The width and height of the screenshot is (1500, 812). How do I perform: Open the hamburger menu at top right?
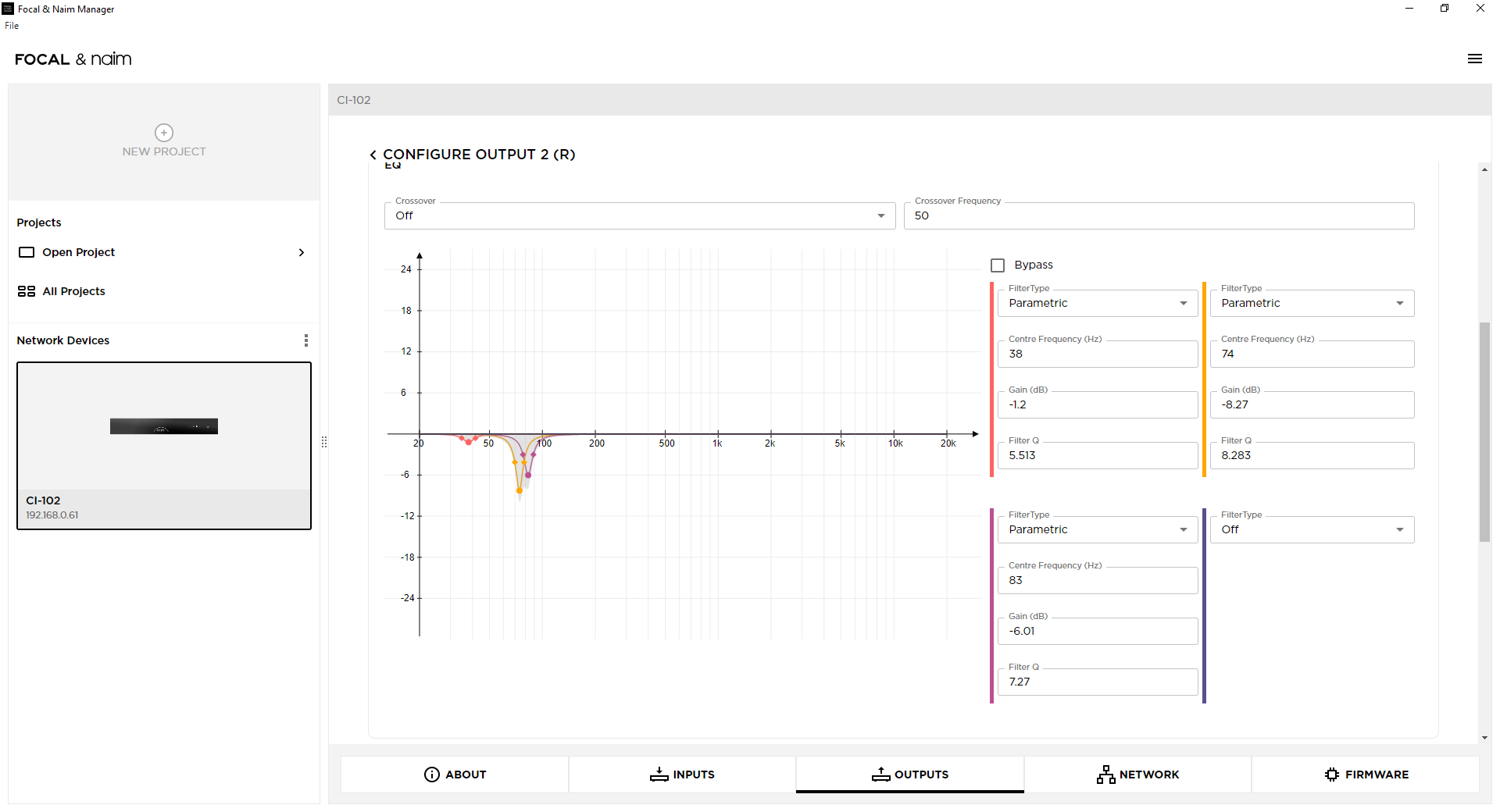[x=1474, y=59]
